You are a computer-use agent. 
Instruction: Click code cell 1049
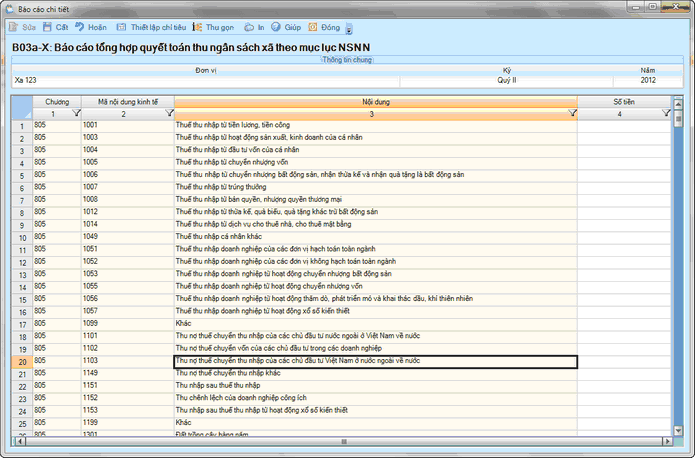[x=128, y=237]
